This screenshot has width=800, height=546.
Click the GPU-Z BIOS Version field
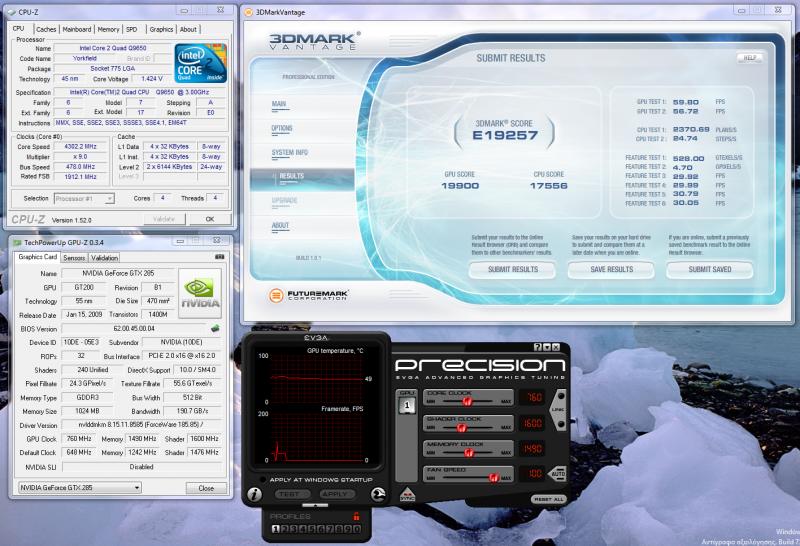coord(135,329)
